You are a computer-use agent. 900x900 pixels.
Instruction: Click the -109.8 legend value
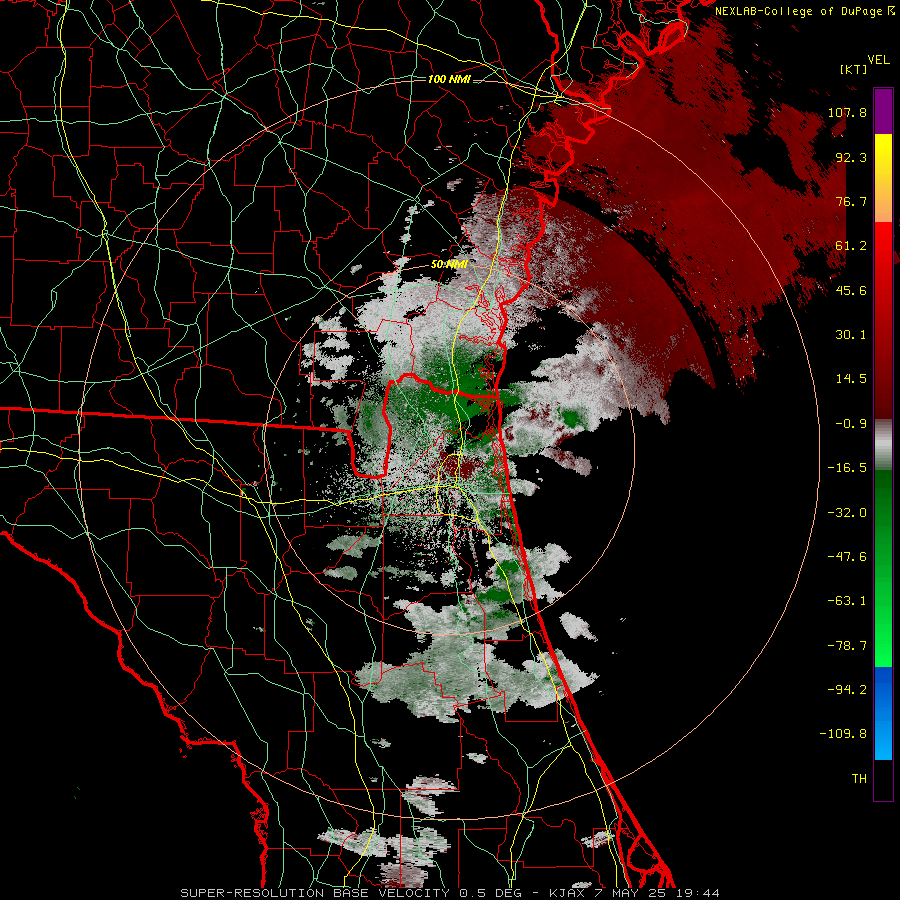coord(843,734)
